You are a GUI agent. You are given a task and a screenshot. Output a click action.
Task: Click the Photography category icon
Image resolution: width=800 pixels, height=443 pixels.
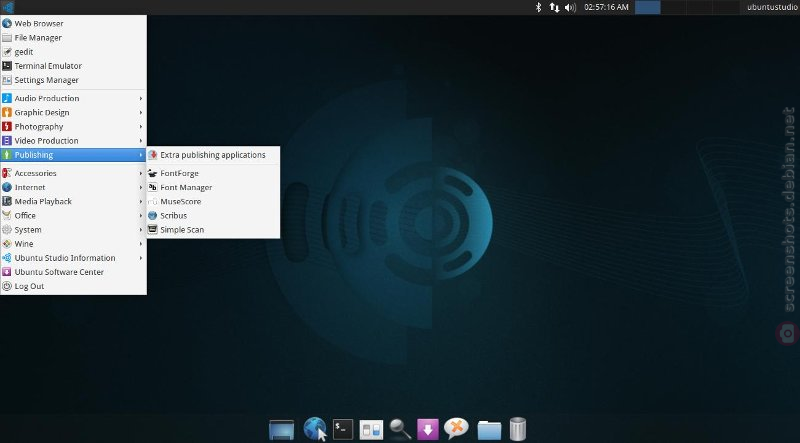coord(7,127)
